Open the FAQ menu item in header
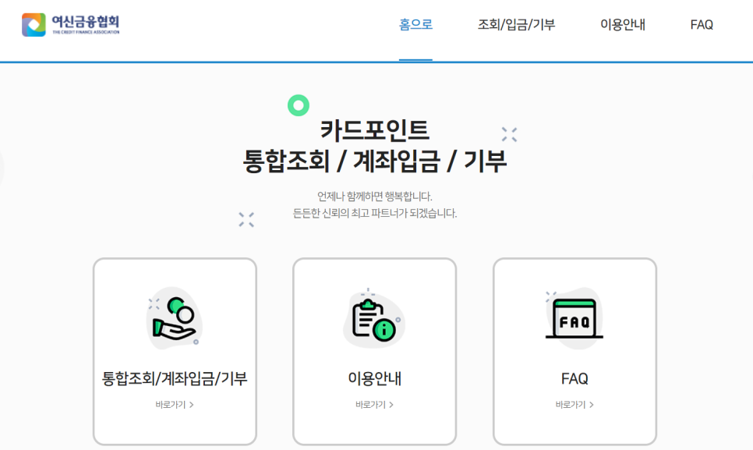The width and height of the screenshot is (753, 450). (x=702, y=24)
